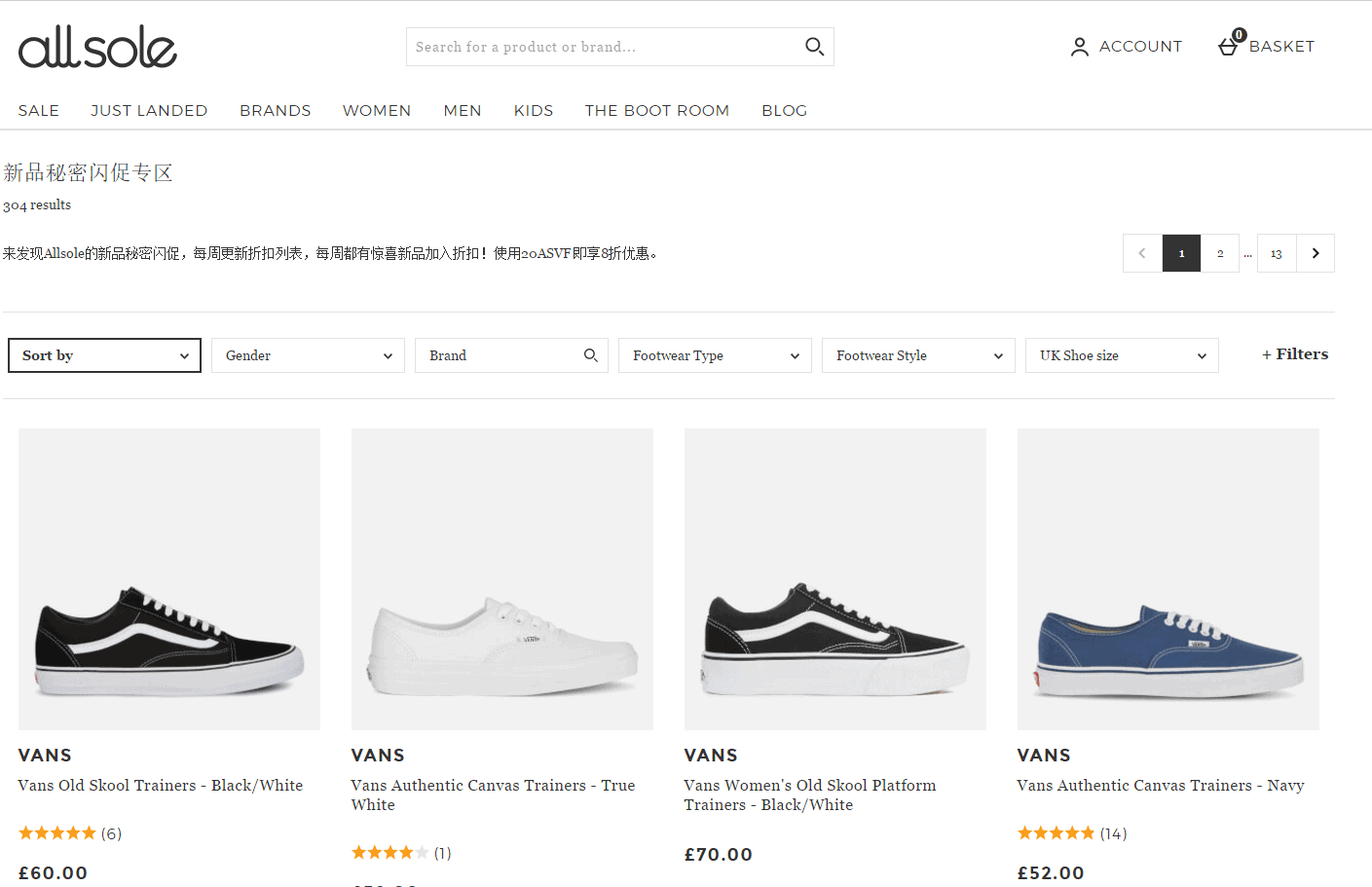
Task: Open the BLOG menu item
Action: coord(785,111)
